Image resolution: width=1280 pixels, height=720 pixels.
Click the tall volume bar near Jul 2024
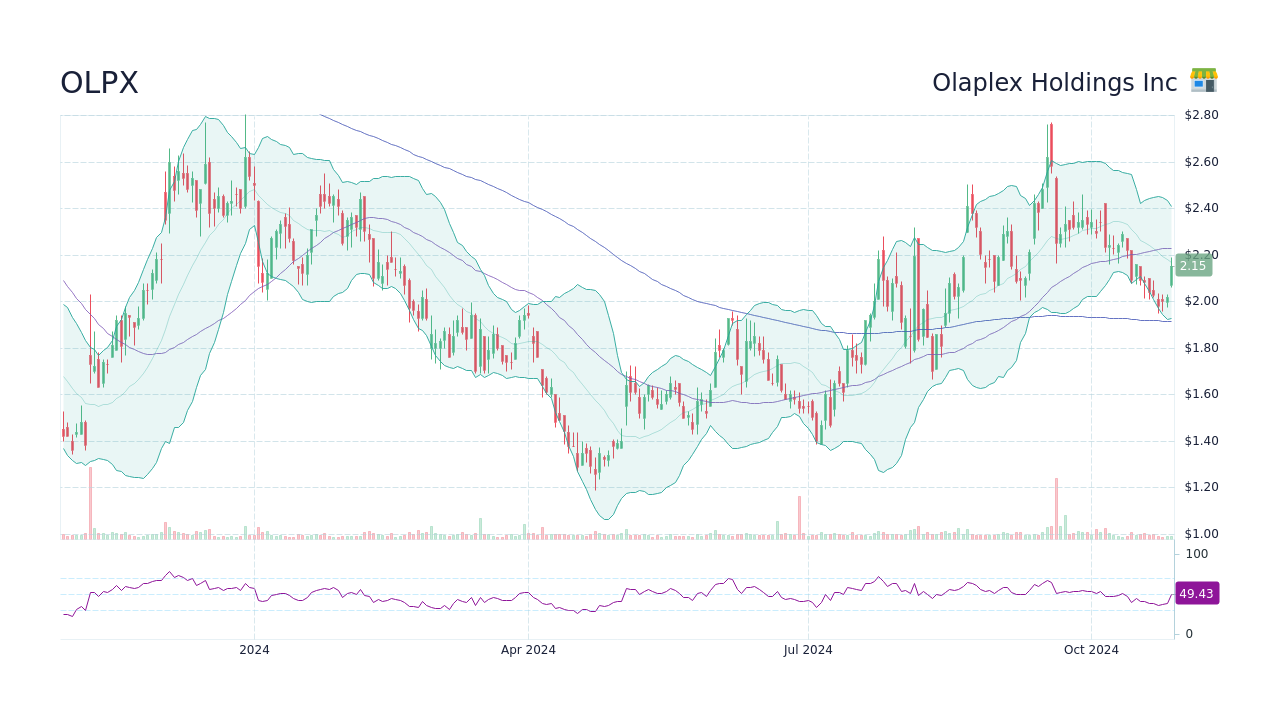(799, 518)
